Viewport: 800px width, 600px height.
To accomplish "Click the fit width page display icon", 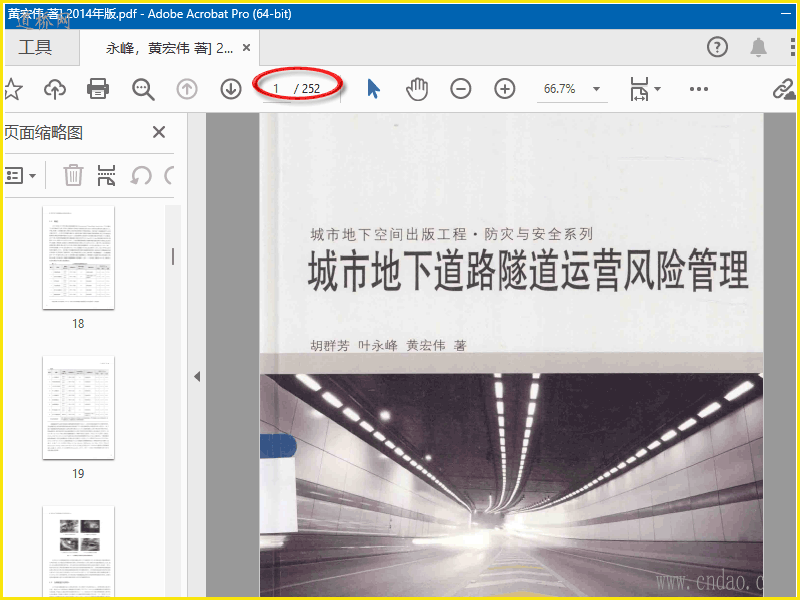I will (639, 89).
